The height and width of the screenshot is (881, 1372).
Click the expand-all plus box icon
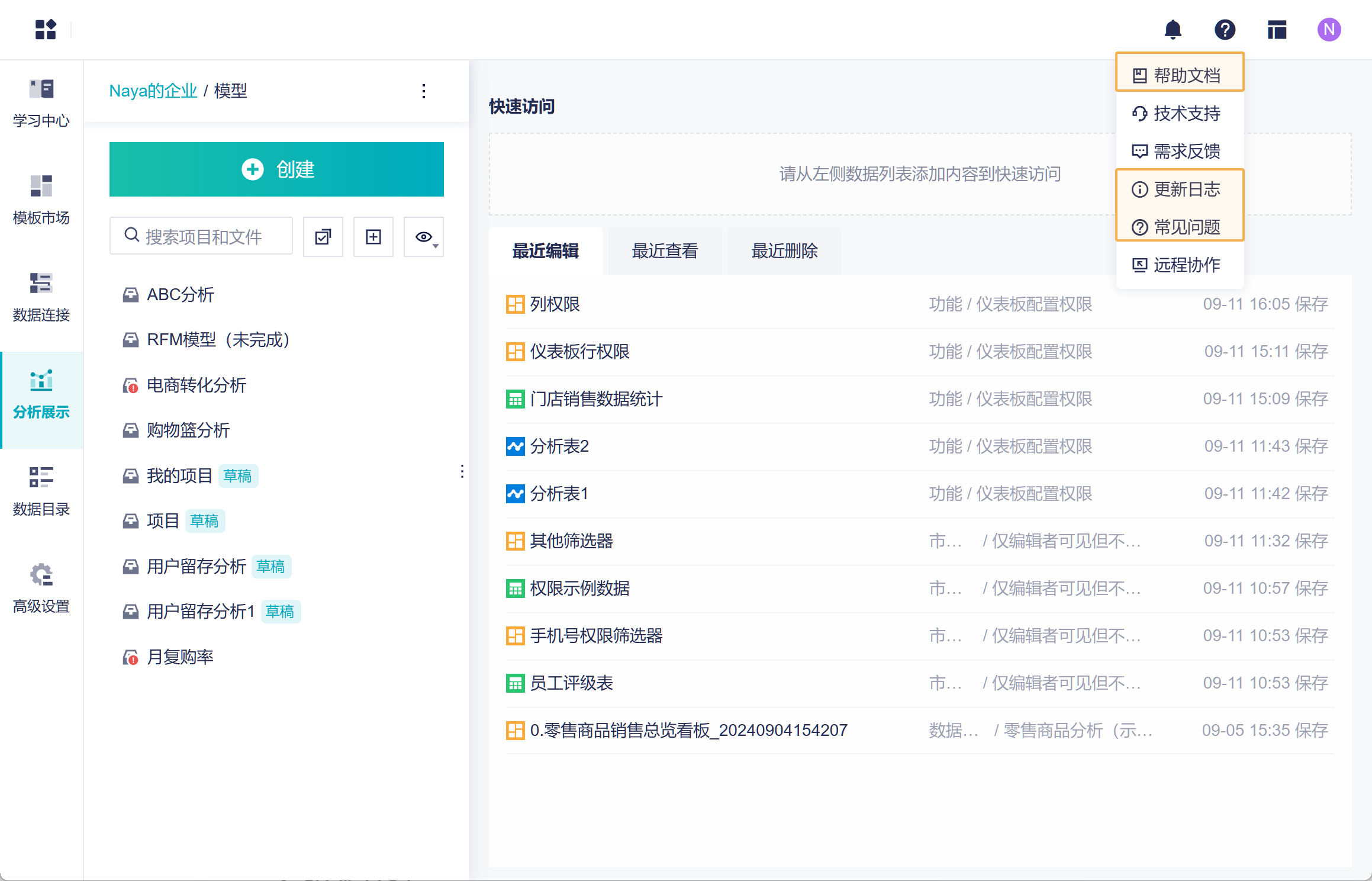373,237
